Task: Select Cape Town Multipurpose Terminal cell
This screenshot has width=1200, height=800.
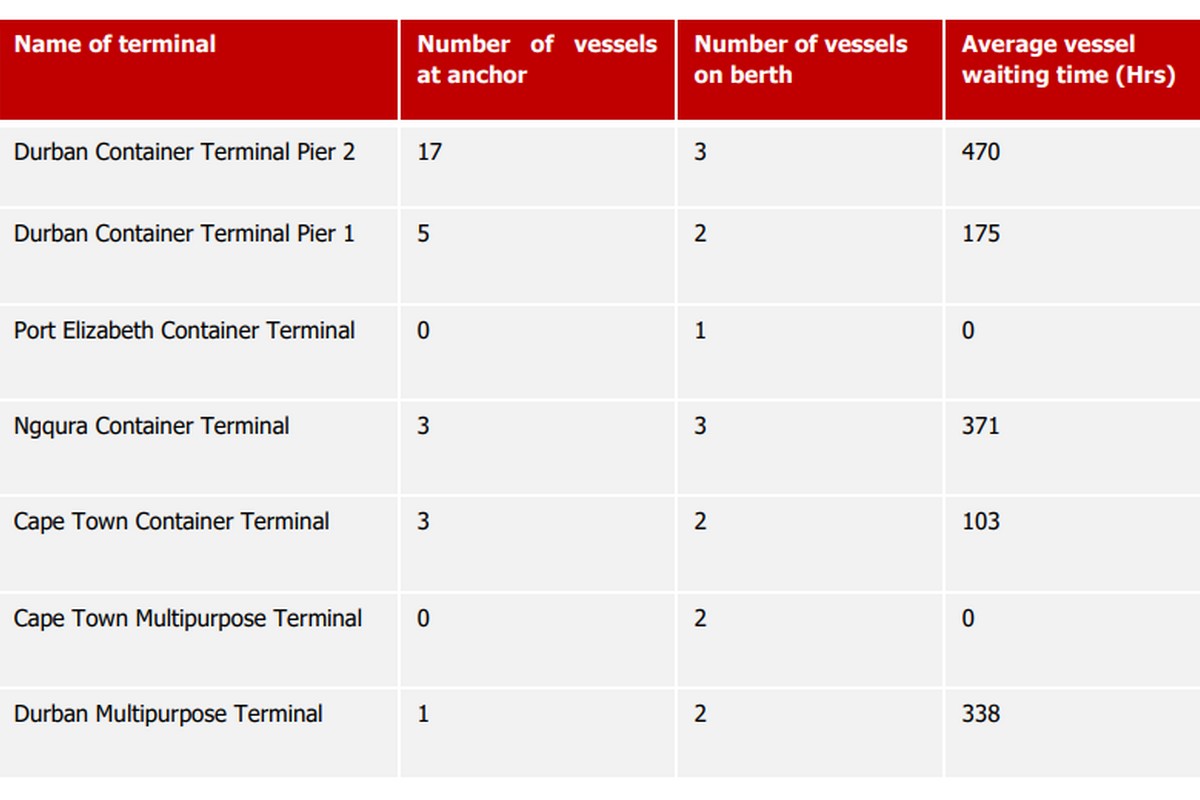Action: [x=188, y=618]
